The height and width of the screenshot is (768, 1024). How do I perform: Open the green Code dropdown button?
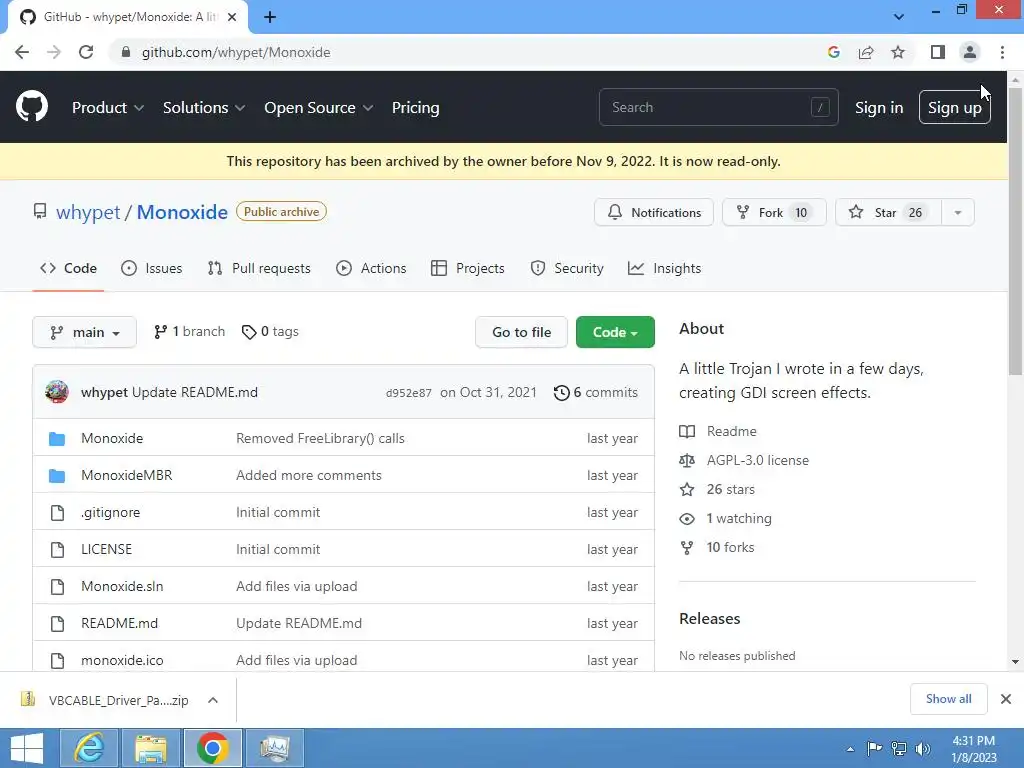click(x=615, y=332)
